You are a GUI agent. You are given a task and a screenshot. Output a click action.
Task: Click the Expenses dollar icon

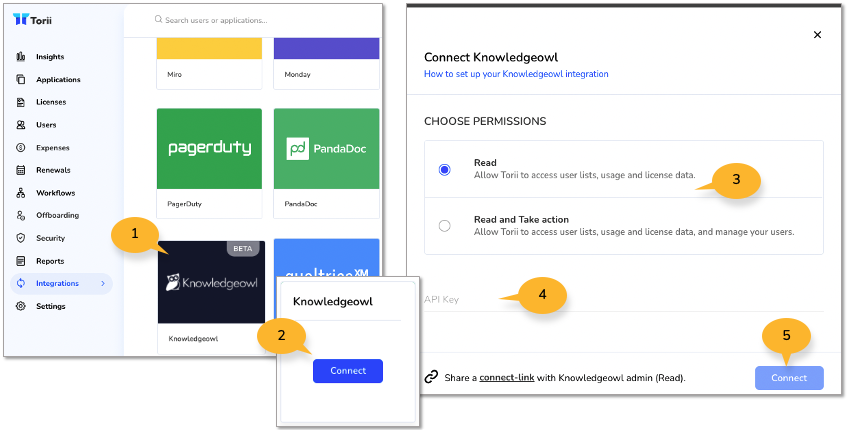[x=21, y=147]
